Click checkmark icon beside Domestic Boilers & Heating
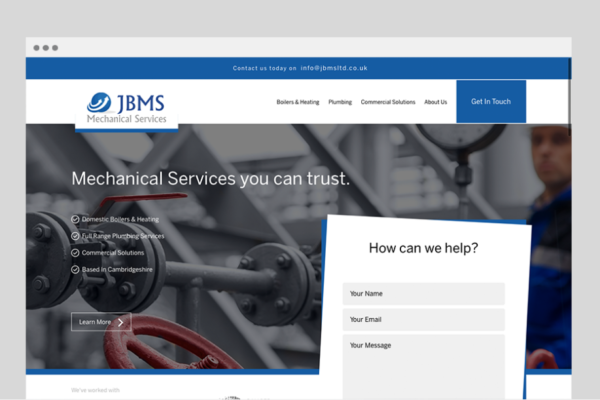Image resolution: width=600 pixels, height=400 pixels. 75,219
